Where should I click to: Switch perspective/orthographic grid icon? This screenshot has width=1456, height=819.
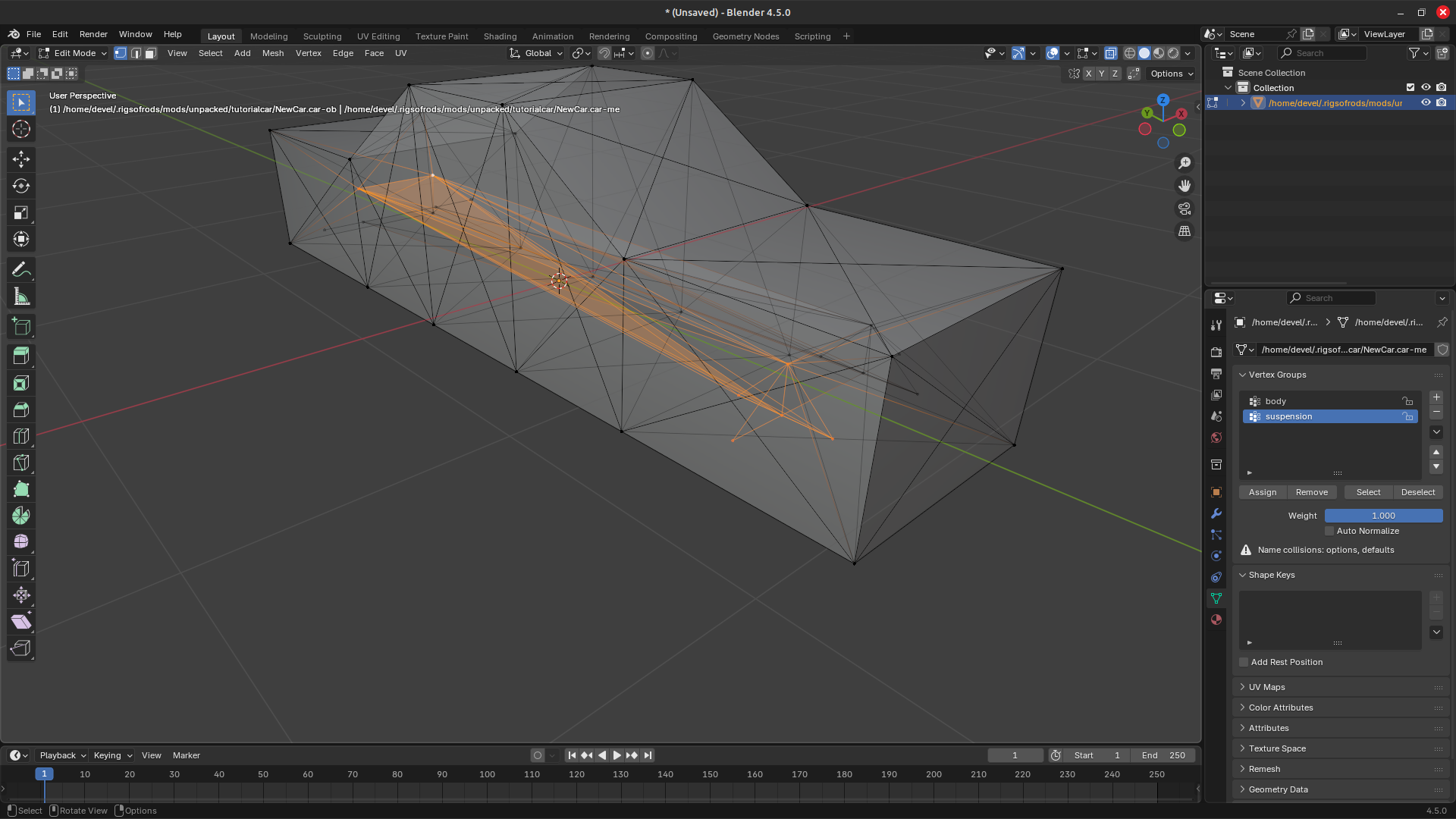pos(1185,231)
